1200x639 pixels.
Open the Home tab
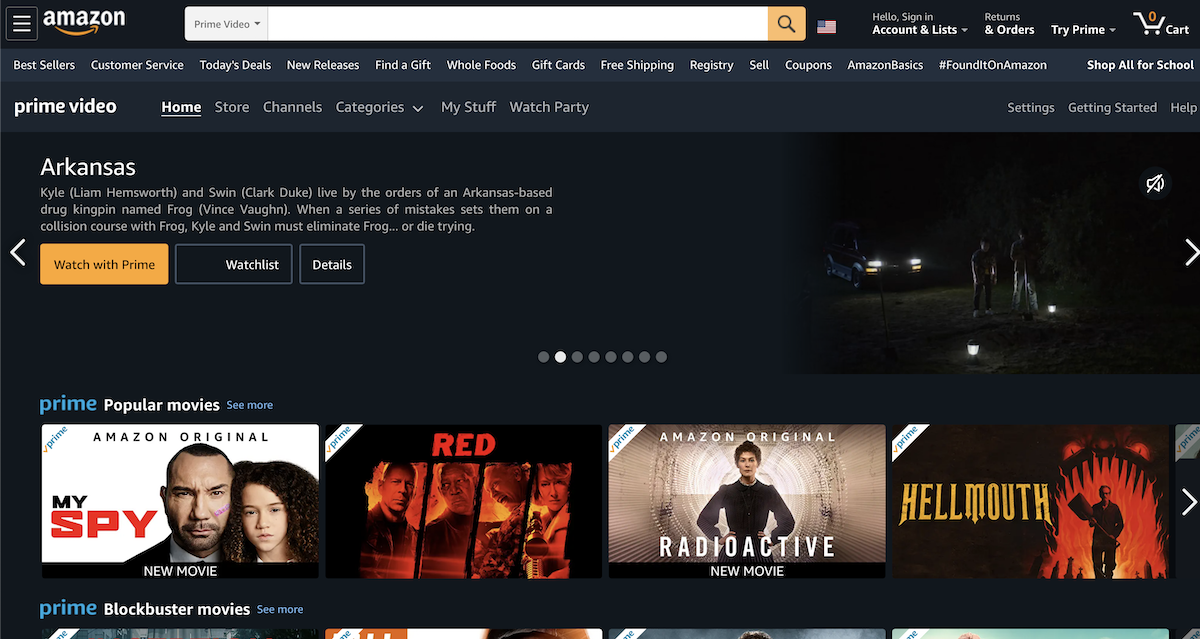point(181,107)
